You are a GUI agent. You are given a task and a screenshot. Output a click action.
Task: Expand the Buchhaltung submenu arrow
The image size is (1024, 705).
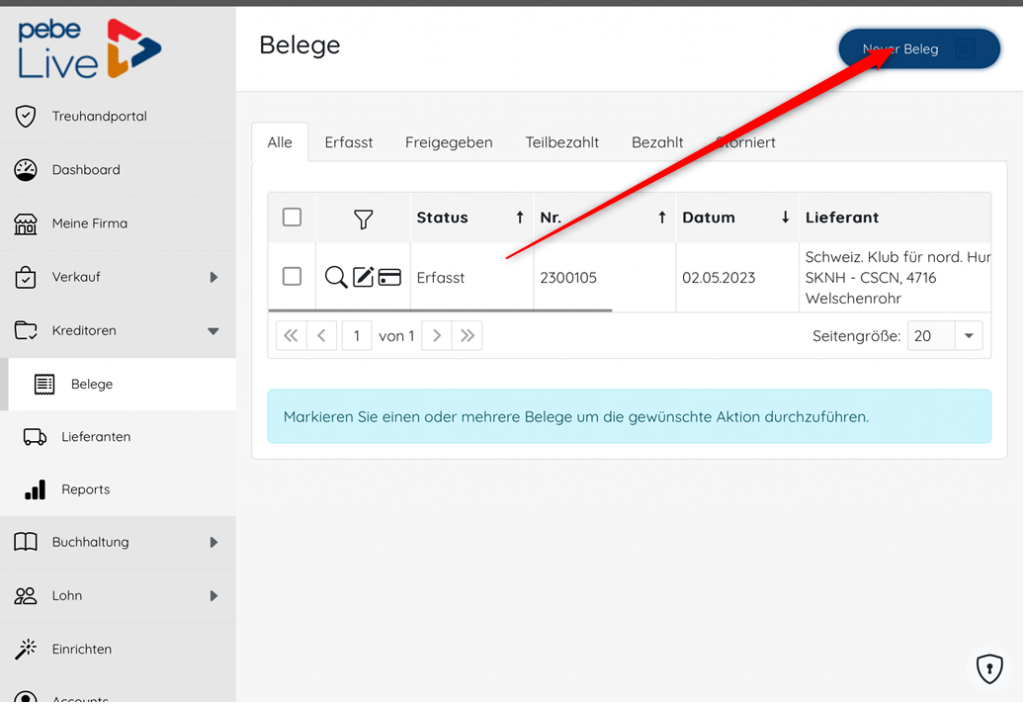pyautogui.click(x=214, y=542)
